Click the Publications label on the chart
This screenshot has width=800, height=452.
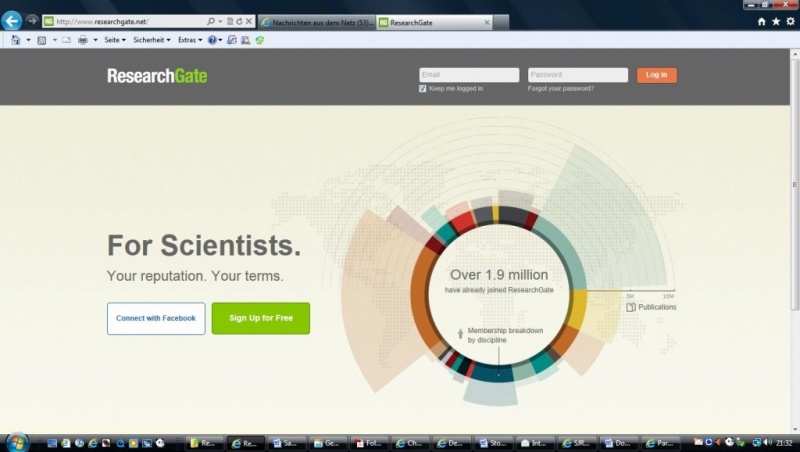click(x=657, y=307)
